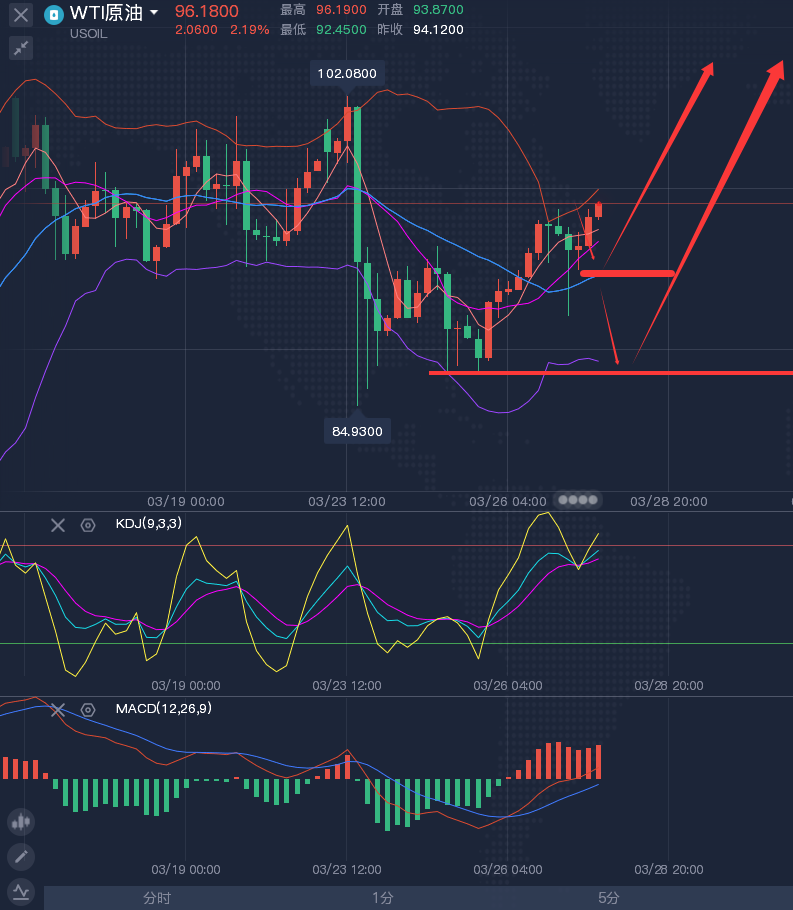Select the pencil drawing tool
This screenshot has height=910, width=793.
[x=20, y=857]
